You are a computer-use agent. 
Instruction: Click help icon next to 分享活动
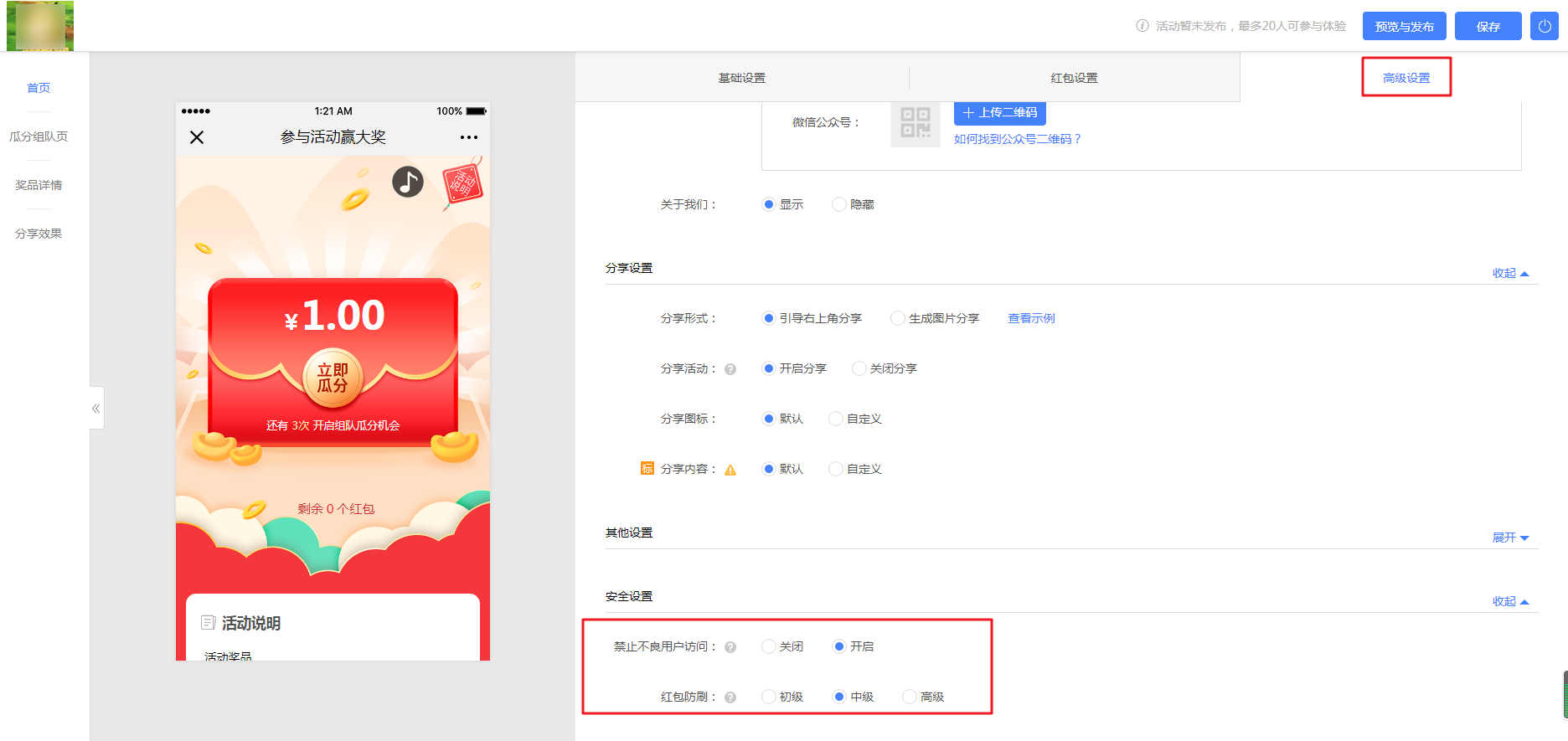click(x=730, y=369)
